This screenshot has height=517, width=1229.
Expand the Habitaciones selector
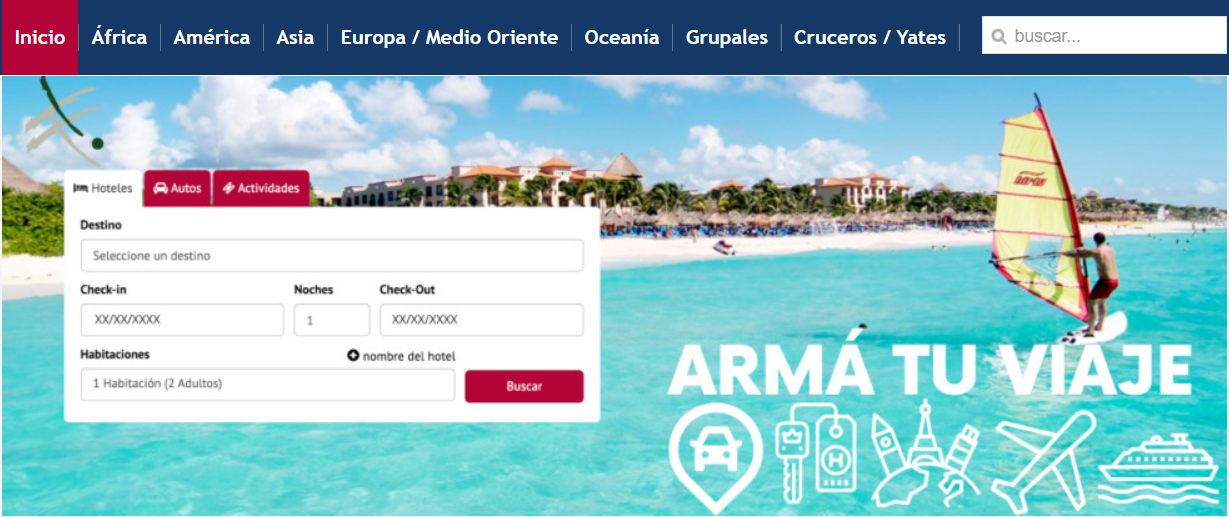point(268,384)
